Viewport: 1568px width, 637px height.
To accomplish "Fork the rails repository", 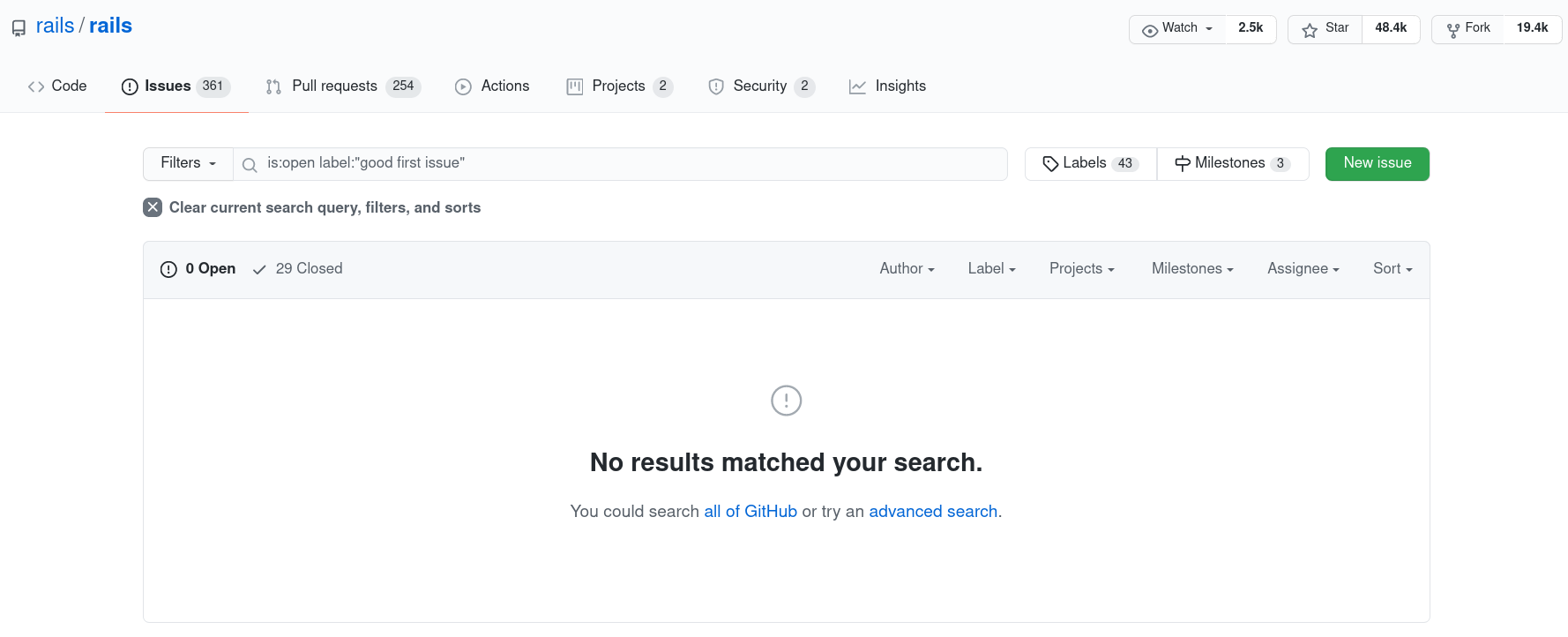I will (1467, 29).
